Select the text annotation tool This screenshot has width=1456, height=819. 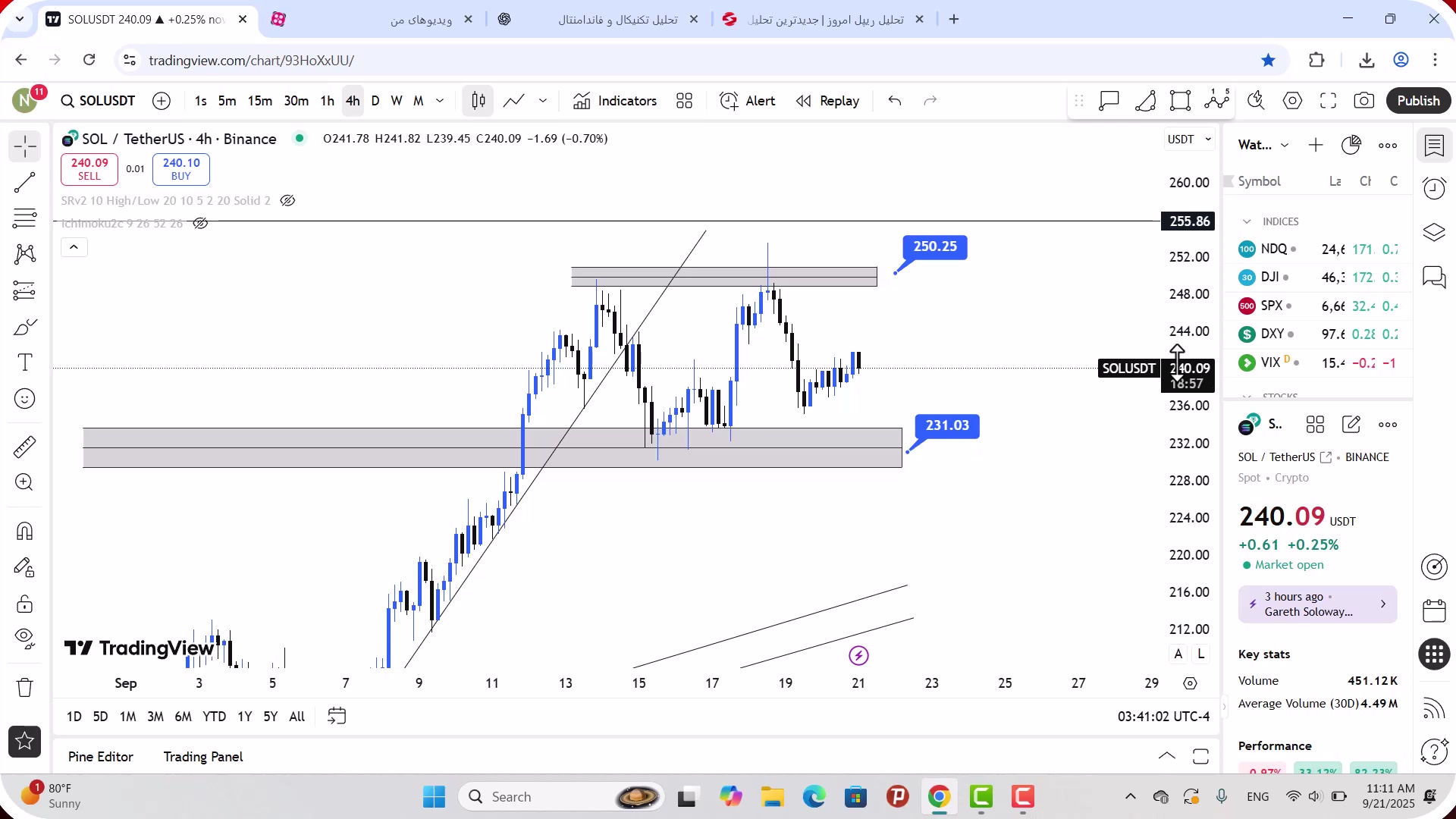coord(25,362)
